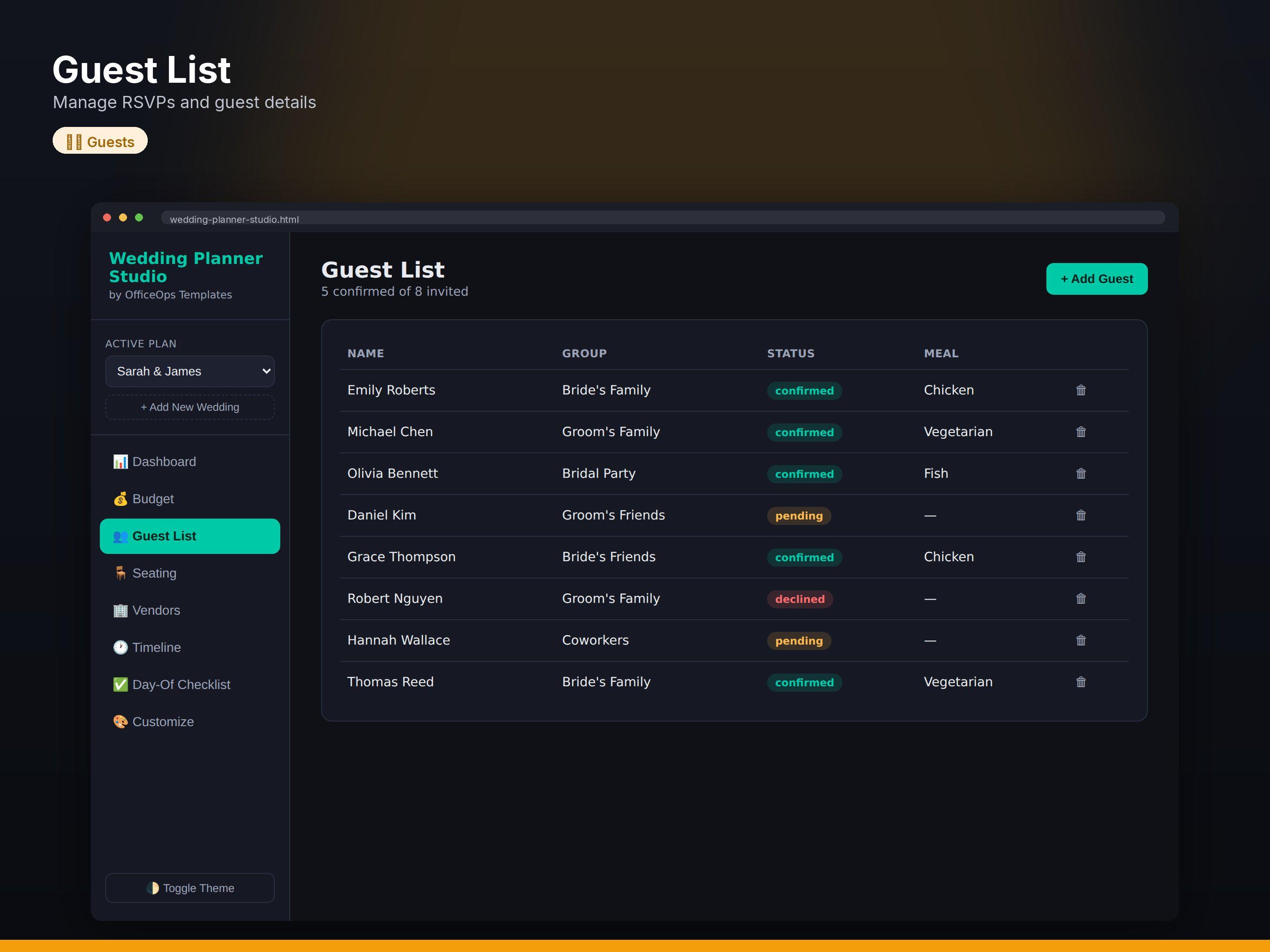Viewport: 1270px width, 952px height.
Task: Click the declined status badge for Robert Nguyen
Action: (x=800, y=599)
